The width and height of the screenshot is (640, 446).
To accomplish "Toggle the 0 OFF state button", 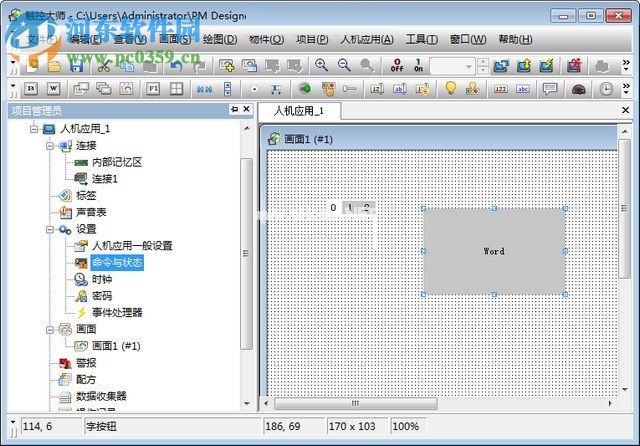I will point(397,65).
